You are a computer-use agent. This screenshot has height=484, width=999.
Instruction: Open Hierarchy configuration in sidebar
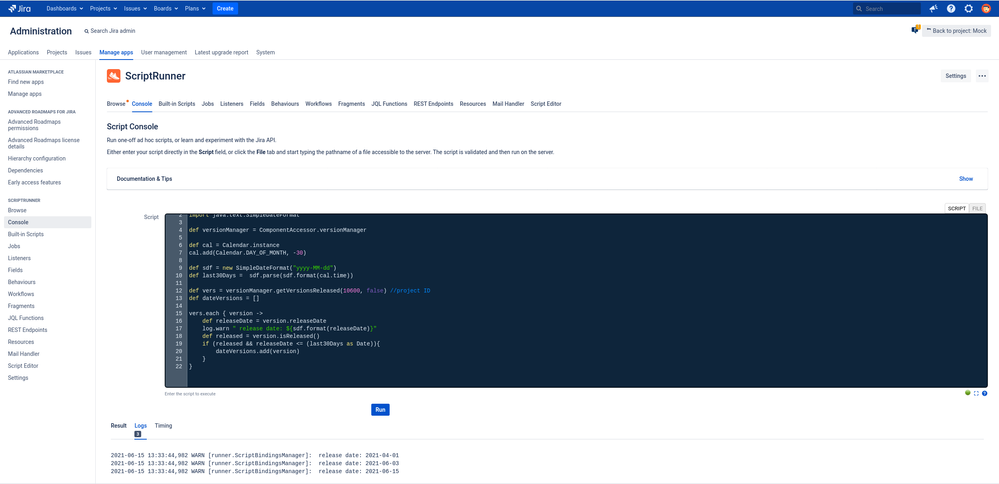[x=37, y=158]
